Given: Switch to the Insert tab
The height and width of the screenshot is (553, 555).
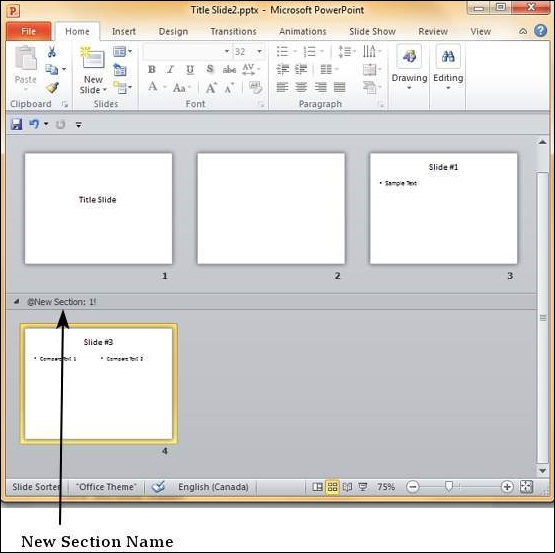Looking at the screenshot, I should point(124,32).
